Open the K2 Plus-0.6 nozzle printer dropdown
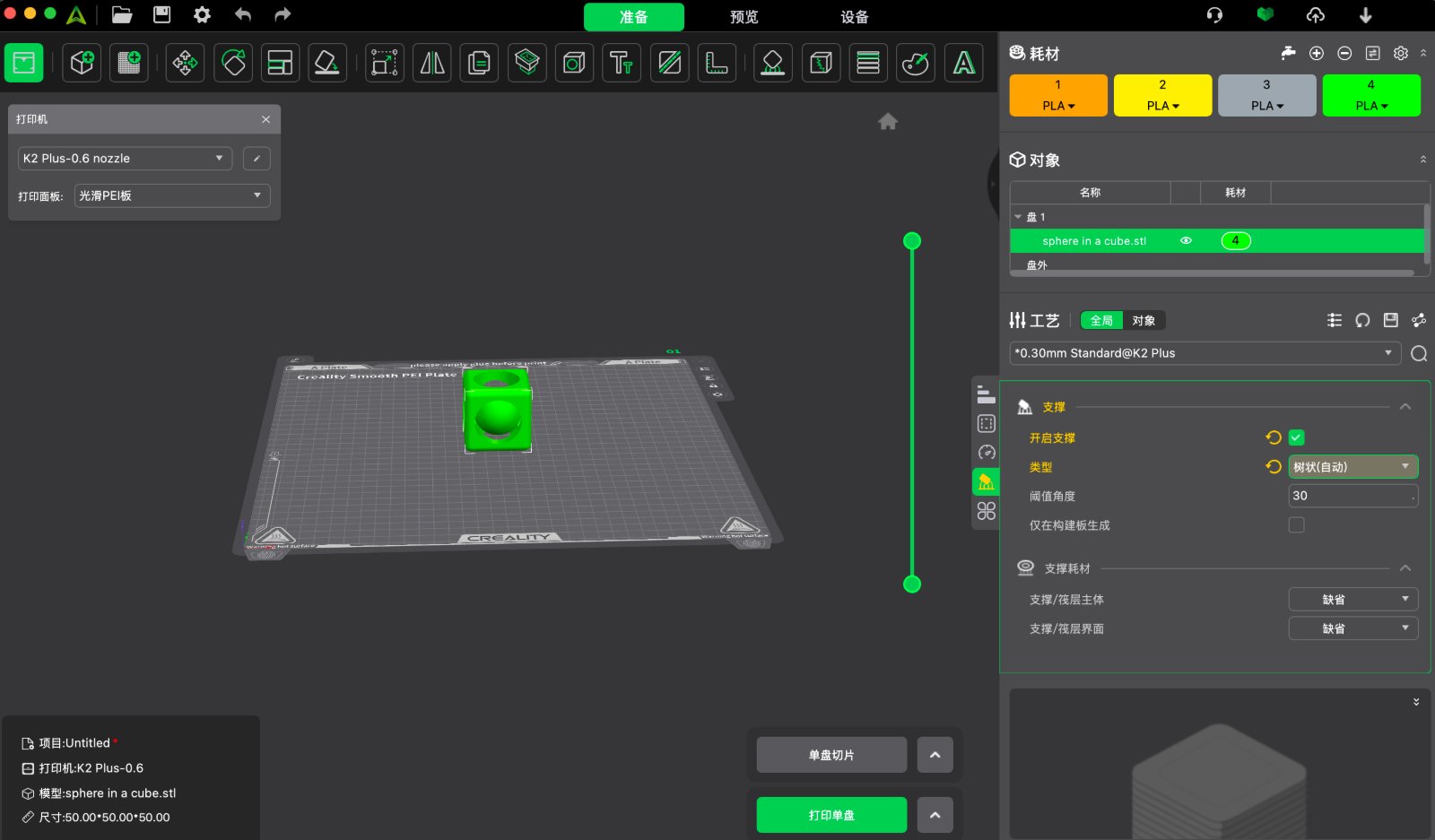The height and width of the screenshot is (840, 1435). 125,159
